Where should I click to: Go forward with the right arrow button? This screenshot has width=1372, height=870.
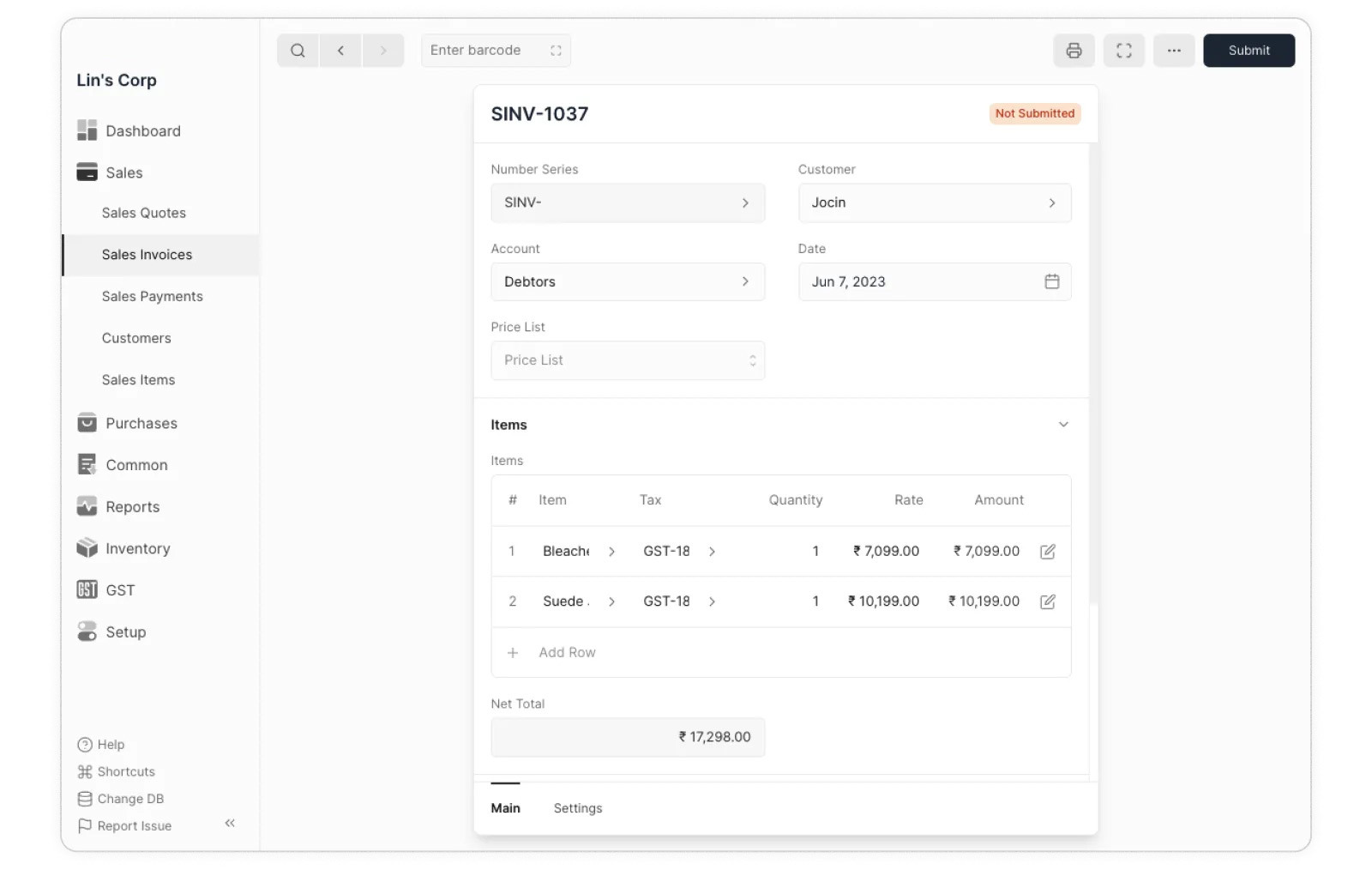coord(383,51)
